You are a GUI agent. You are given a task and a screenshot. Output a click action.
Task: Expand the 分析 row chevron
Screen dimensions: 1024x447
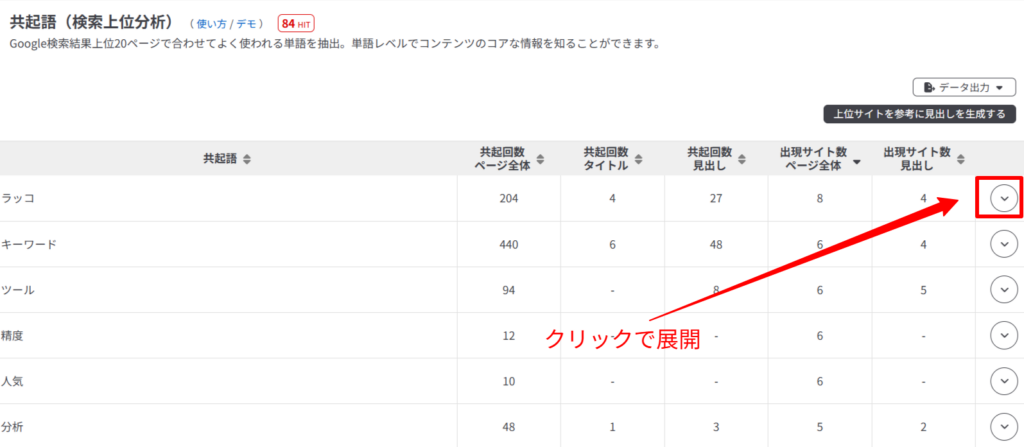(x=1004, y=426)
